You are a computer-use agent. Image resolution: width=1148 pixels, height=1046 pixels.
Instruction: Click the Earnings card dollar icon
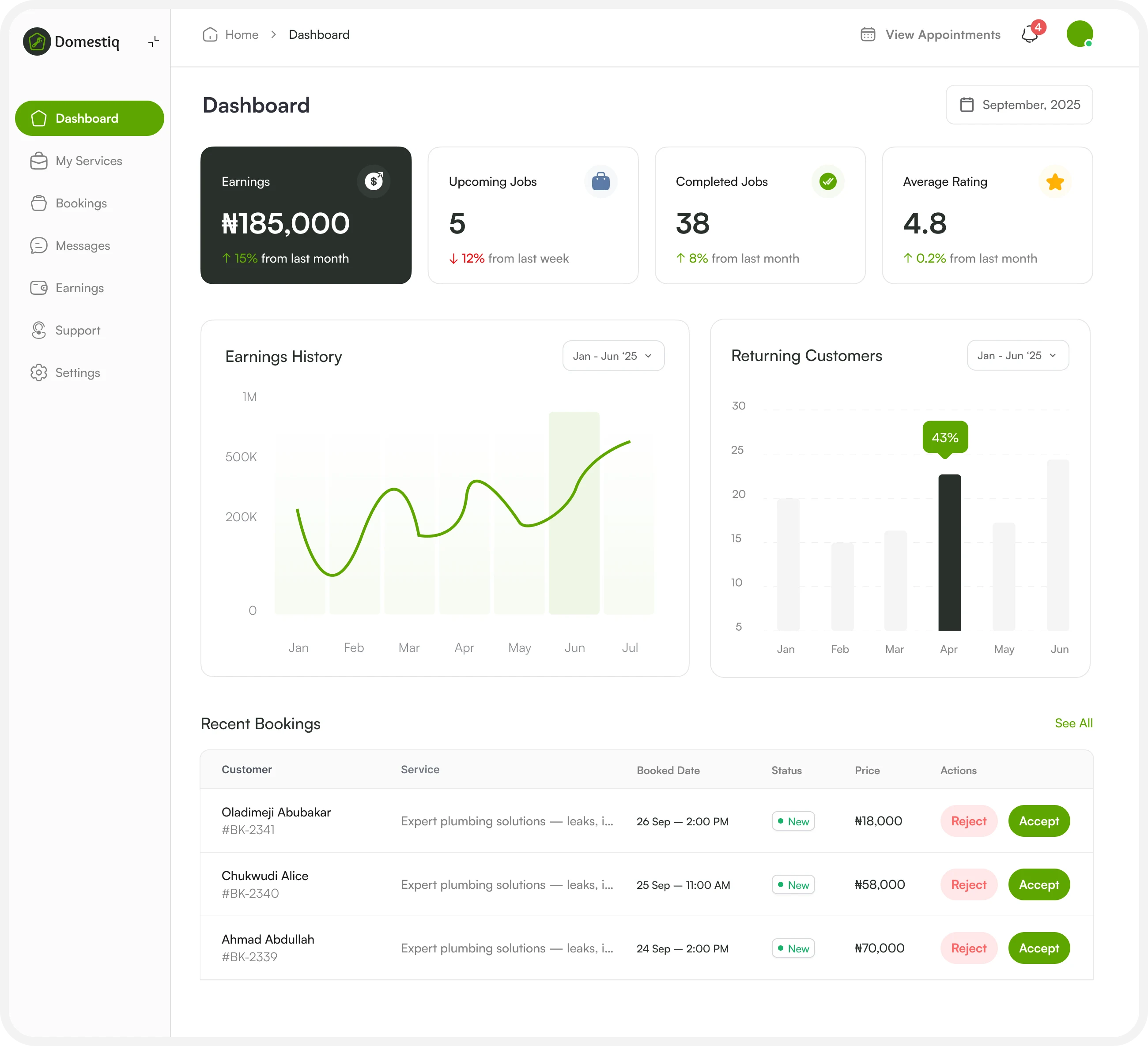tap(374, 181)
